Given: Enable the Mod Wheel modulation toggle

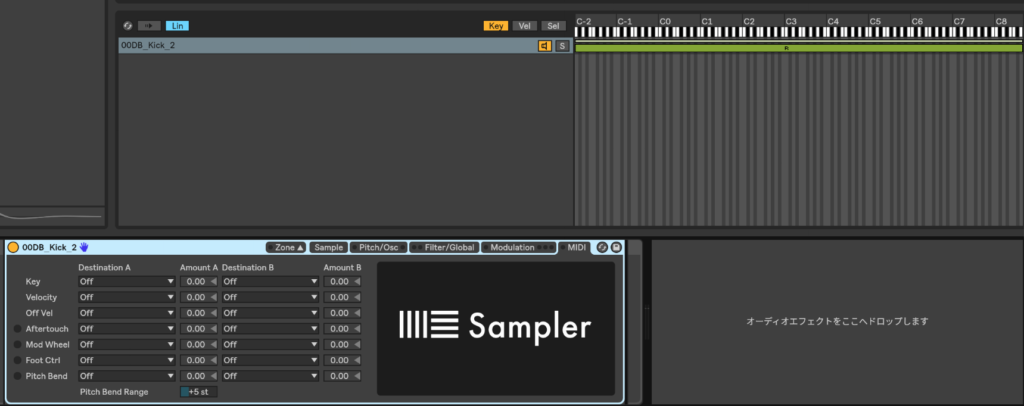Looking at the screenshot, I should tap(17, 344).
